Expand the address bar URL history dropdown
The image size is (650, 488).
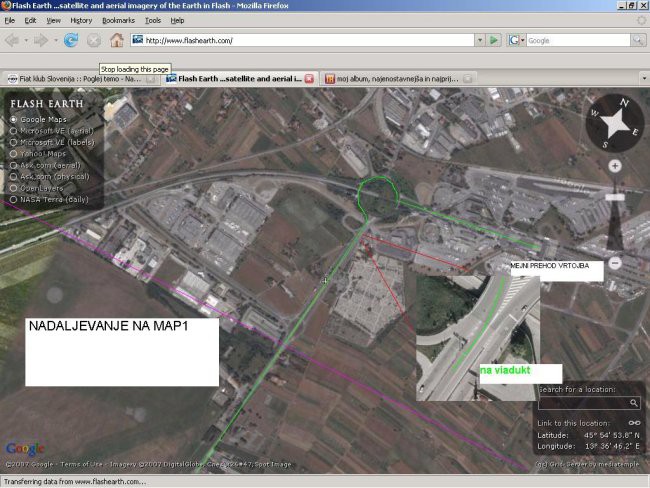[x=480, y=40]
